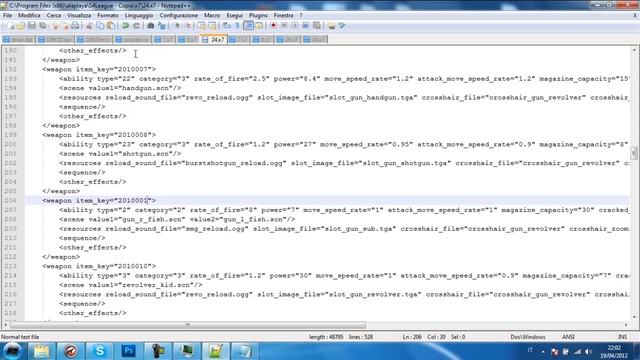Click the spell-check checkmark toolbar icon
This screenshot has width=640, height=360.
point(342,26)
